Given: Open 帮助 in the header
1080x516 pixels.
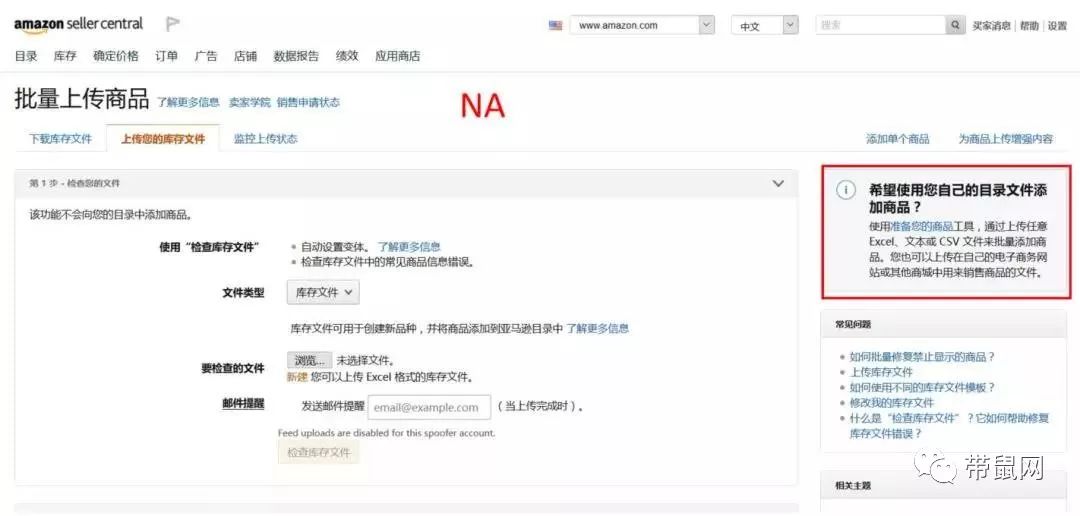Looking at the screenshot, I should pyautogui.click(x=1029, y=25).
